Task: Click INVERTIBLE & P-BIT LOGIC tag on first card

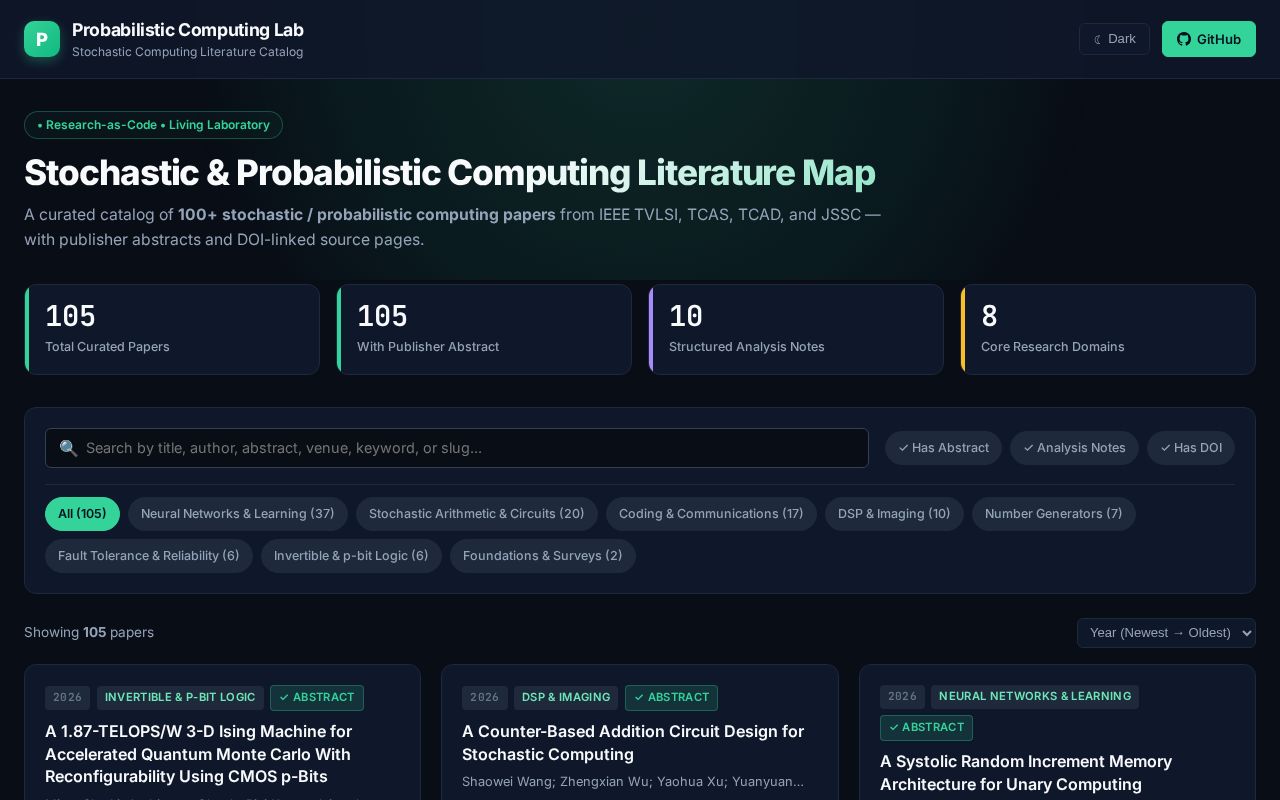Action: point(180,697)
